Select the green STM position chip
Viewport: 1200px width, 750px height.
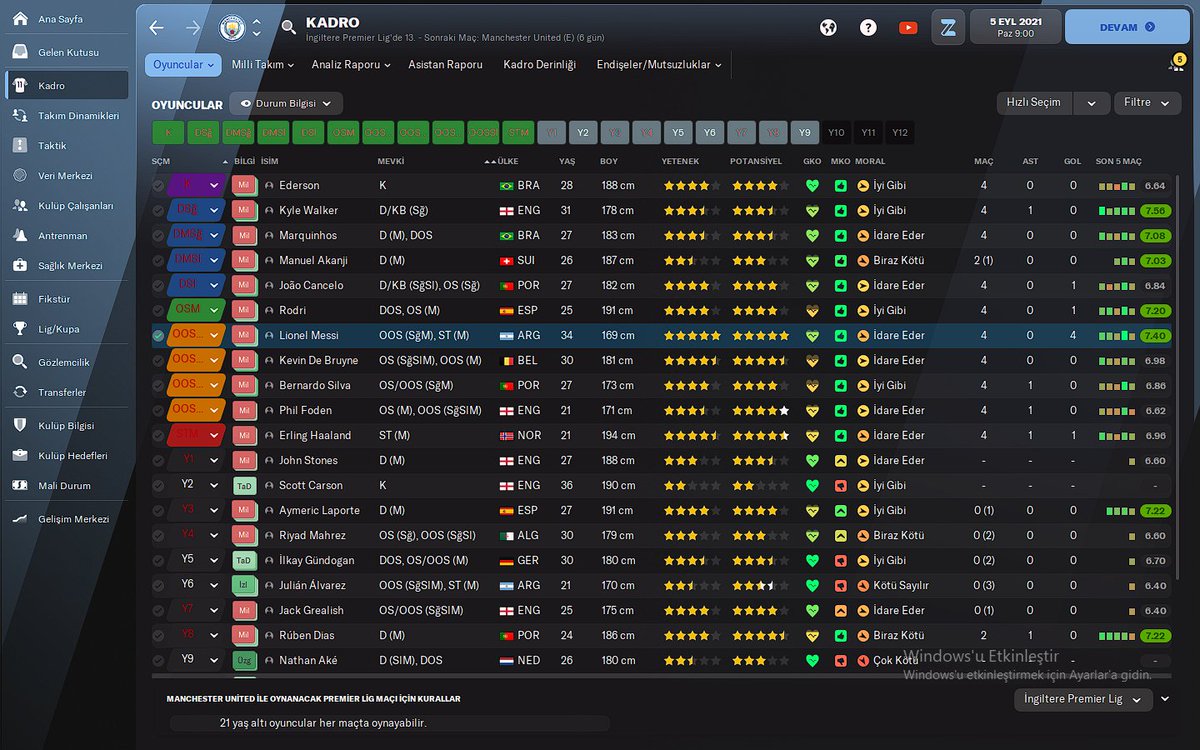(517, 132)
